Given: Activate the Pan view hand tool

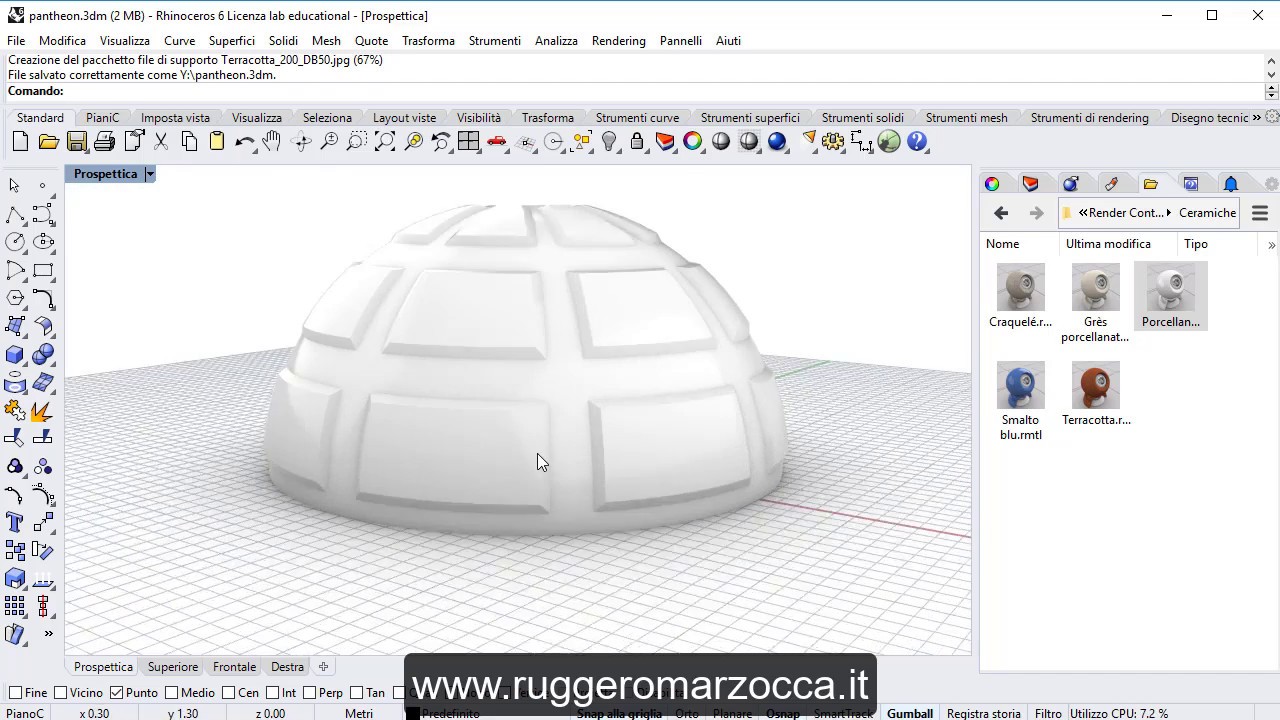Looking at the screenshot, I should (272, 142).
